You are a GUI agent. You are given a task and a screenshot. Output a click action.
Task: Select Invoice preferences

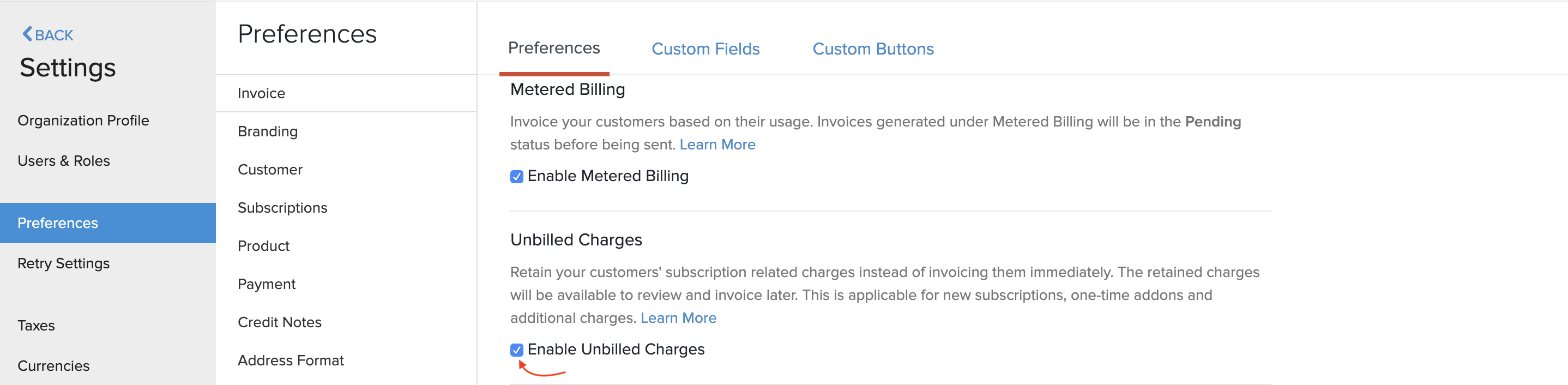click(261, 93)
